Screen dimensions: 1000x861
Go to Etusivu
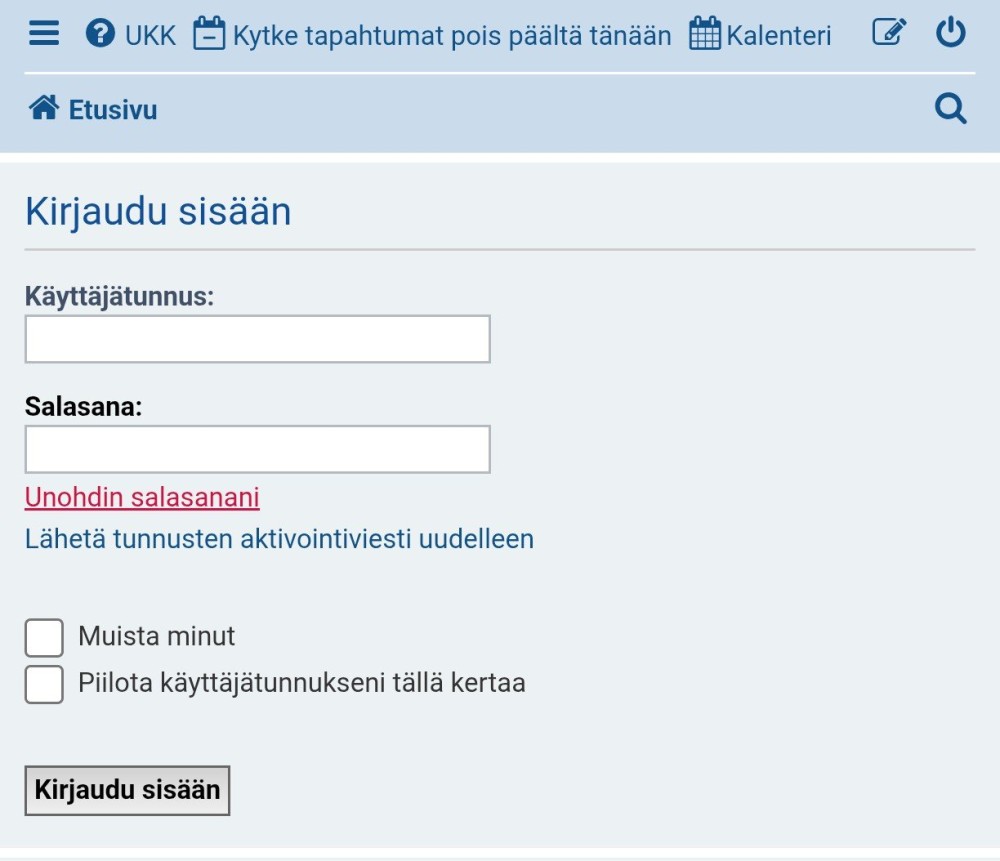[112, 109]
